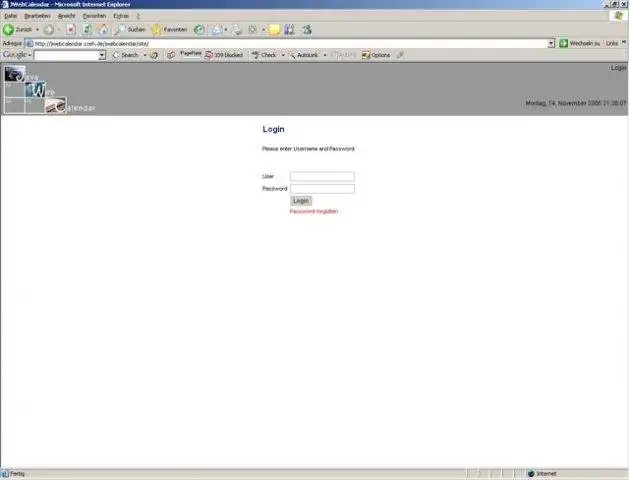Click the Research book icon
The height and width of the screenshot is (480, 629).
coord(289,30)
